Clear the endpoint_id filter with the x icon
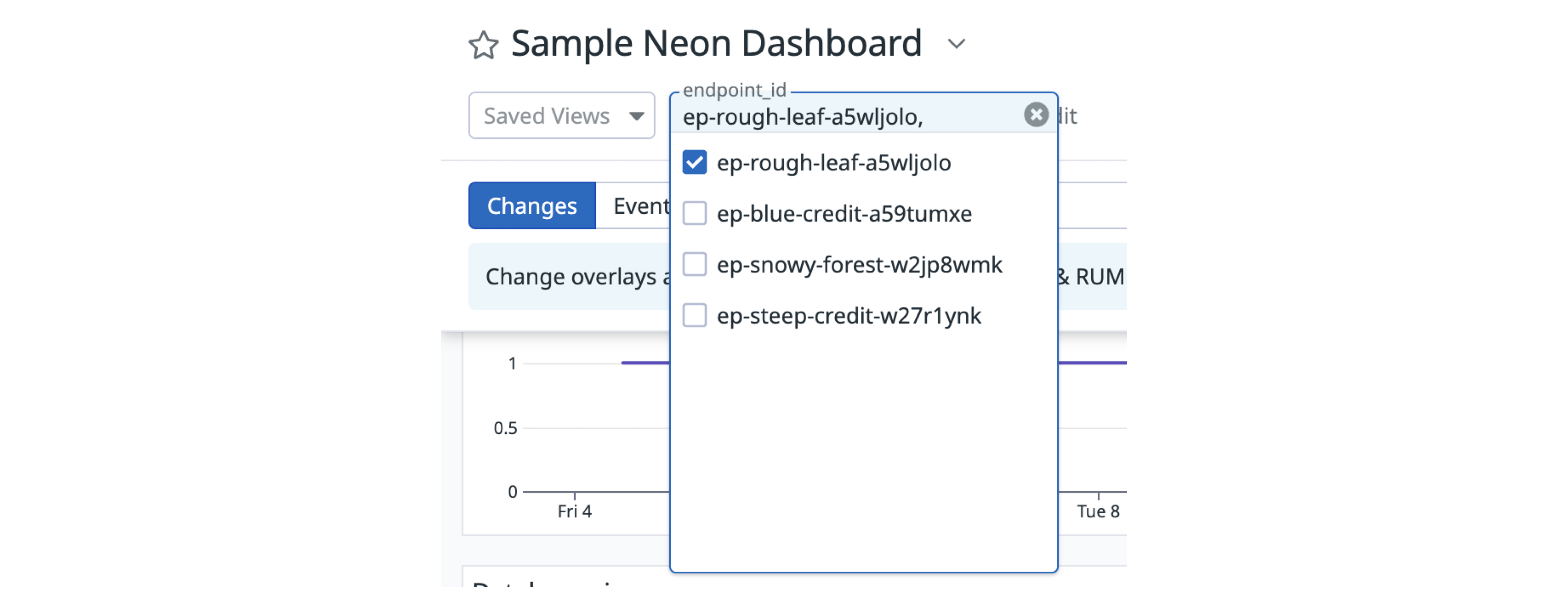 coord(1037,114)
